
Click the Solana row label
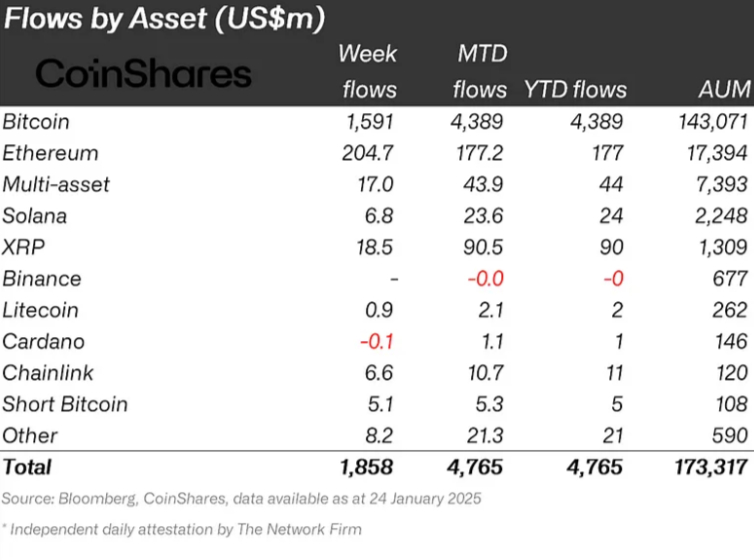[34, 216]
